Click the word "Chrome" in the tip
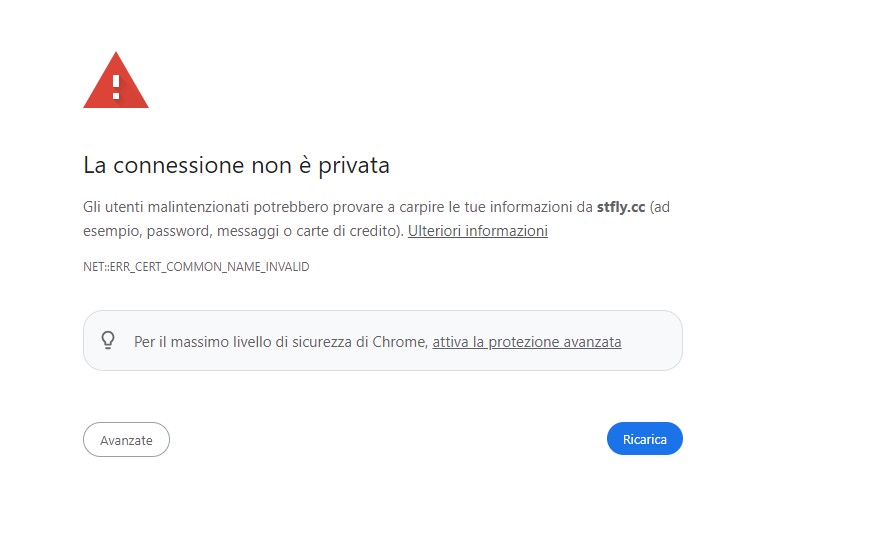 click(x=399, y=342)
